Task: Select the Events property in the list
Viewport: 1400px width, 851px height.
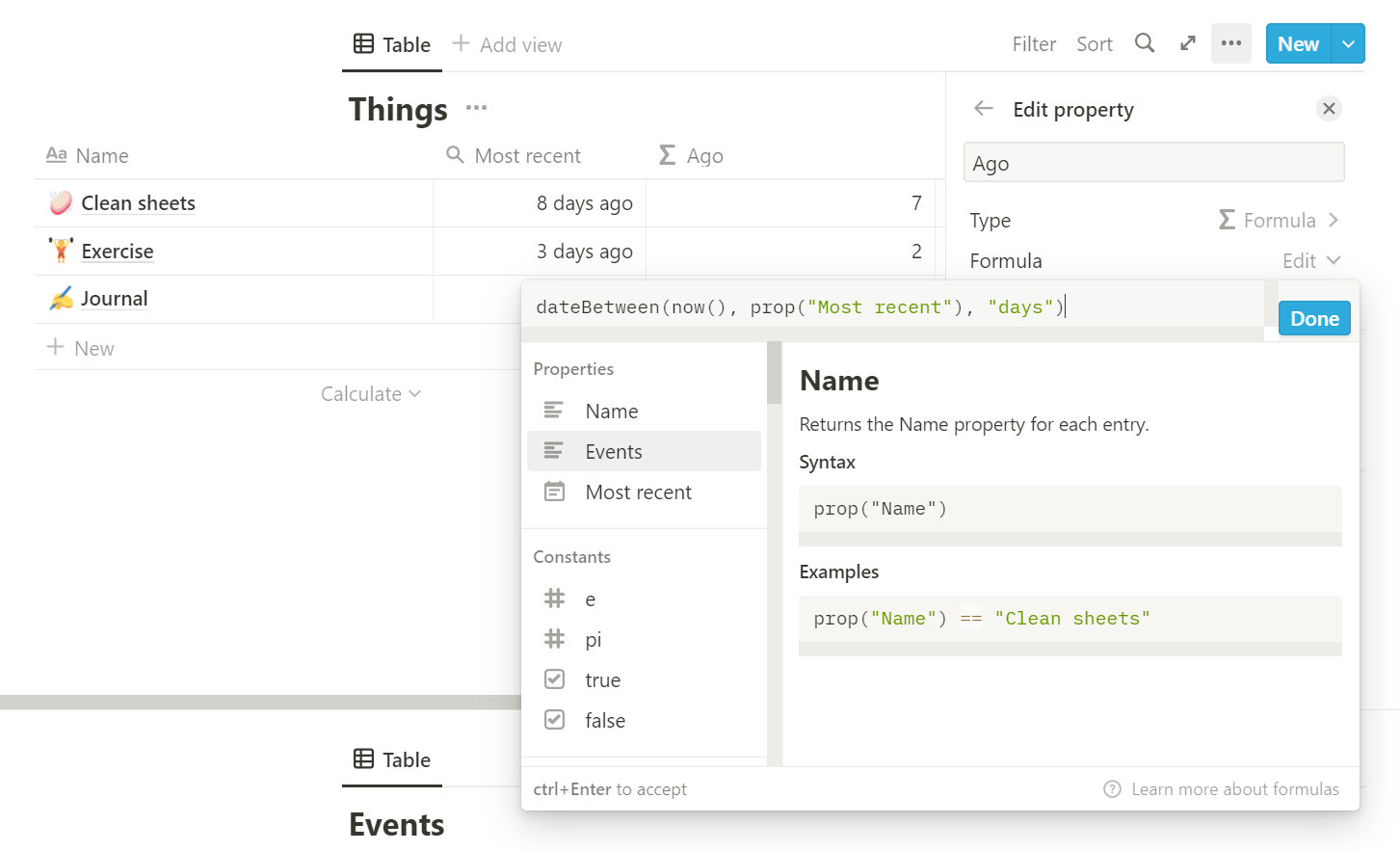Action: [x=644, y=451]
